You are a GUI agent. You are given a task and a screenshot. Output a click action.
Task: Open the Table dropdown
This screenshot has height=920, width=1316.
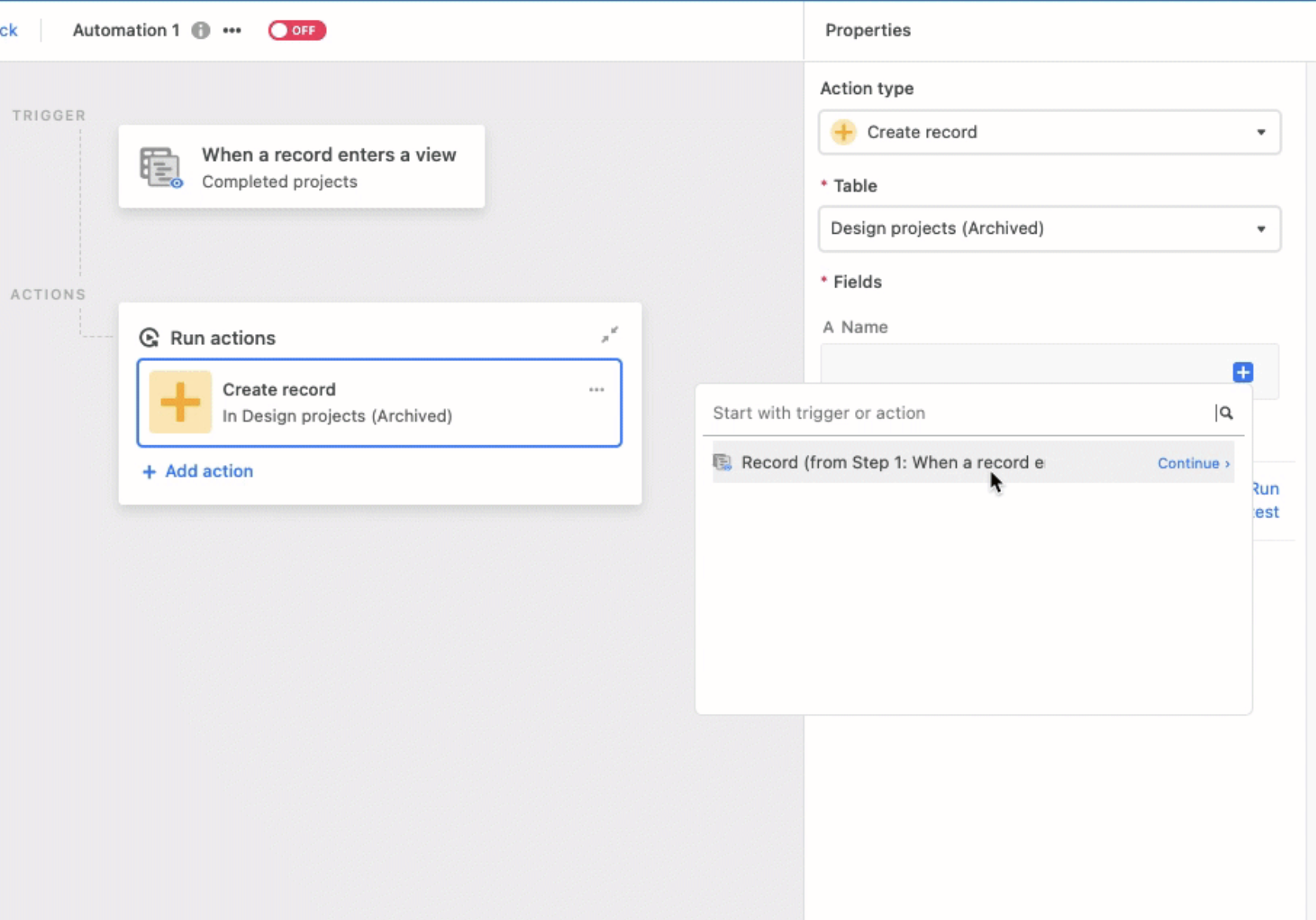click(1049, 228)
